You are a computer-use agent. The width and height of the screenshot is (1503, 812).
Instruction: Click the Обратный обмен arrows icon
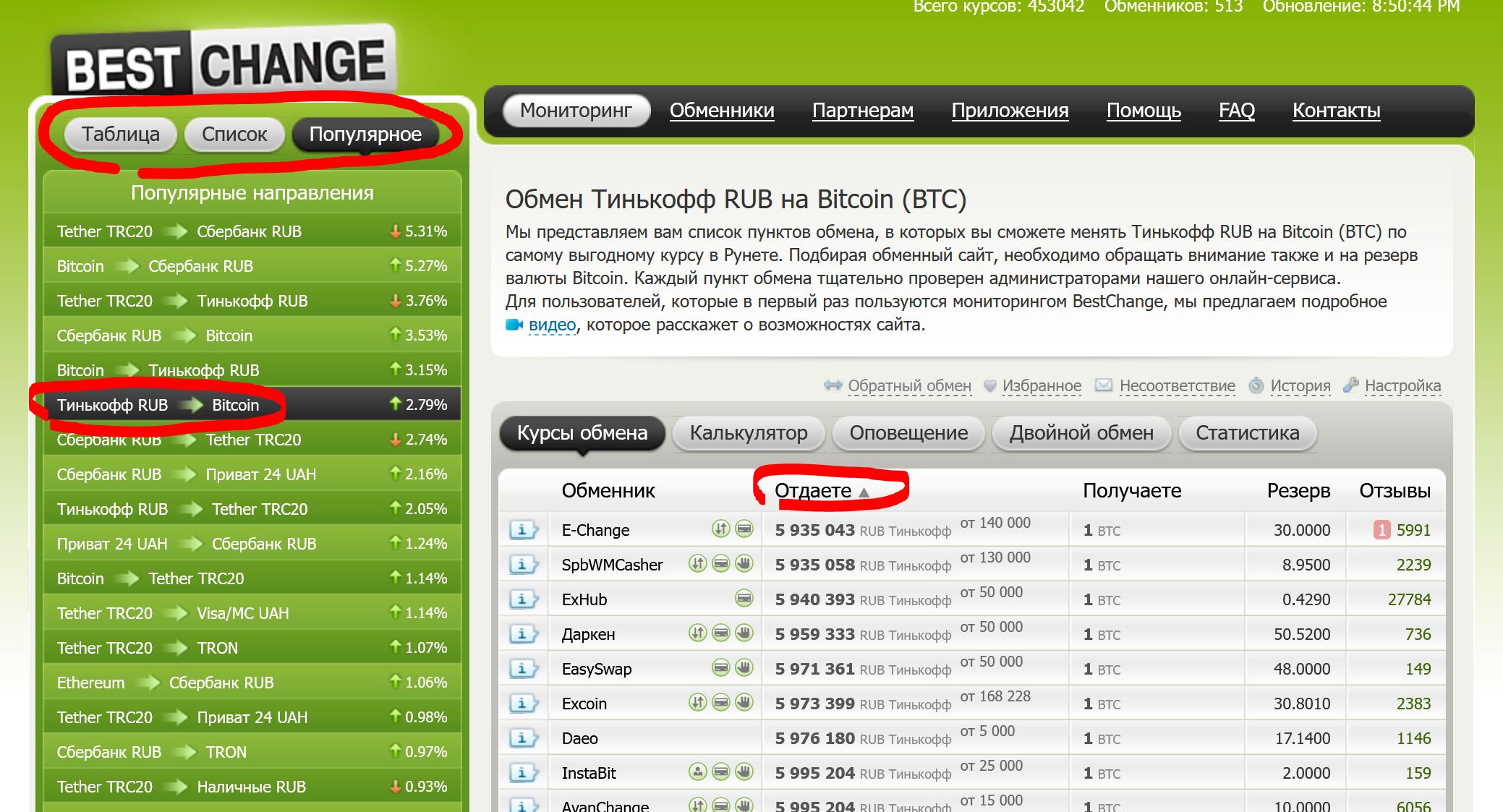[x=833, y=385]
